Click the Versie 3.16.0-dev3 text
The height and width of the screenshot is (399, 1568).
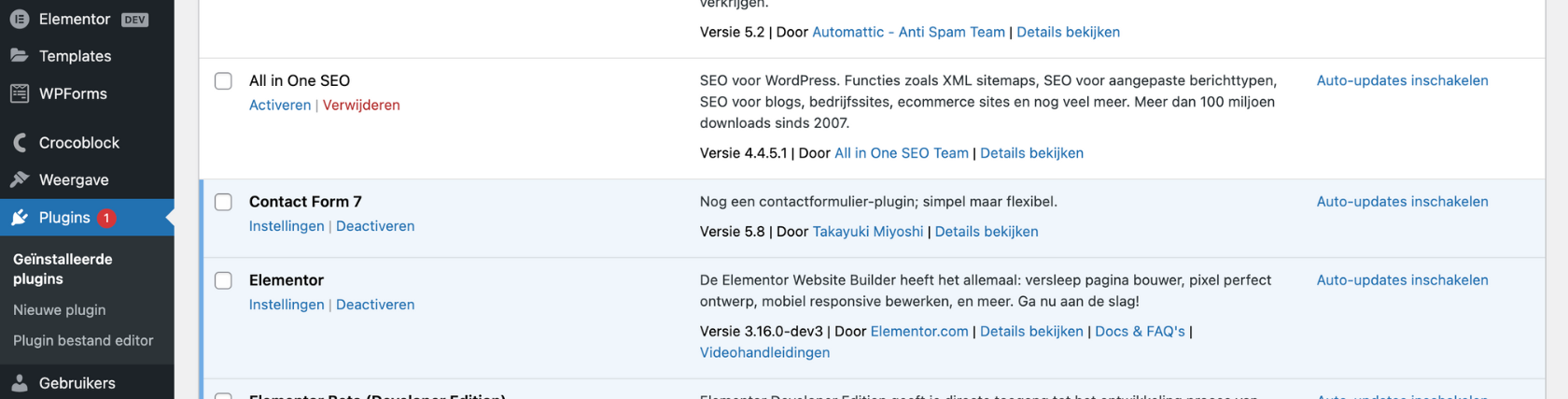(x=762, y=332)
